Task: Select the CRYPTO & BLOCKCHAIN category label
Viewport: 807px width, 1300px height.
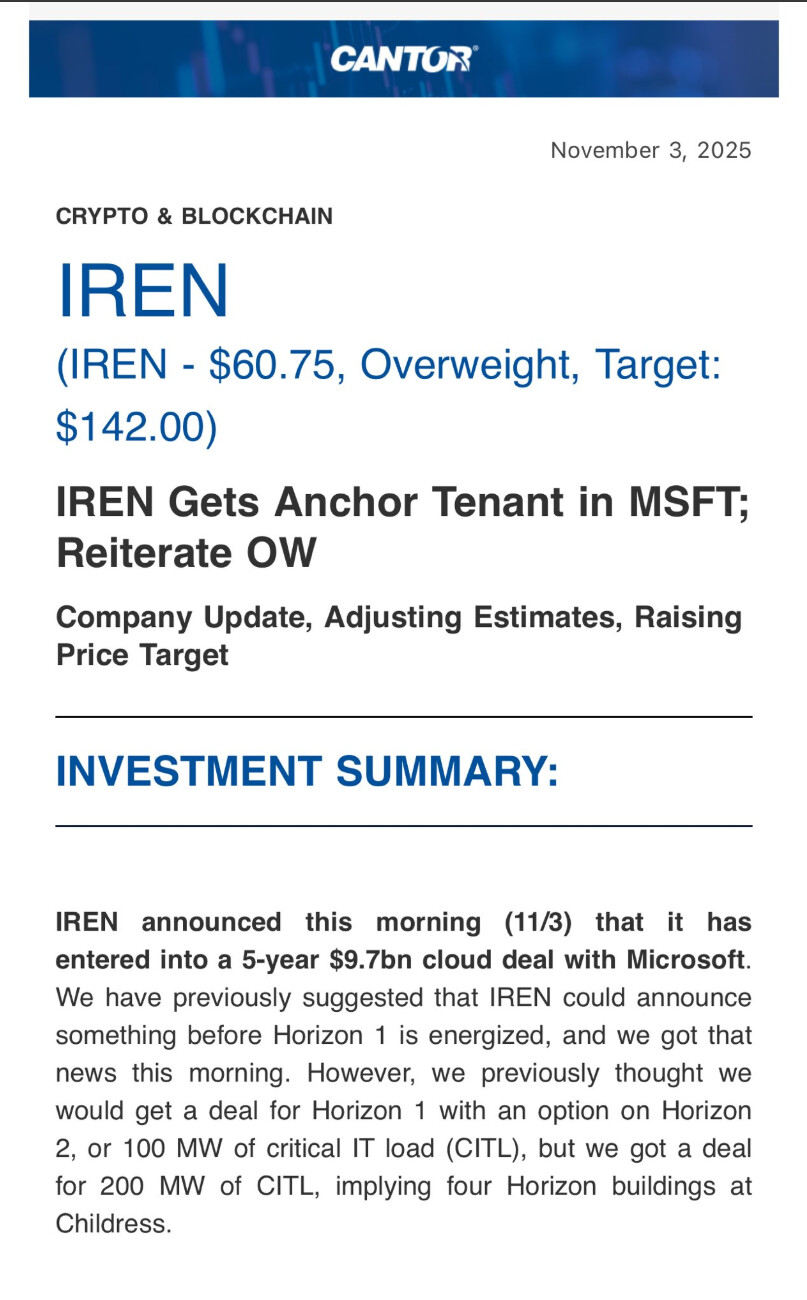Action: (x=194, y=216)
